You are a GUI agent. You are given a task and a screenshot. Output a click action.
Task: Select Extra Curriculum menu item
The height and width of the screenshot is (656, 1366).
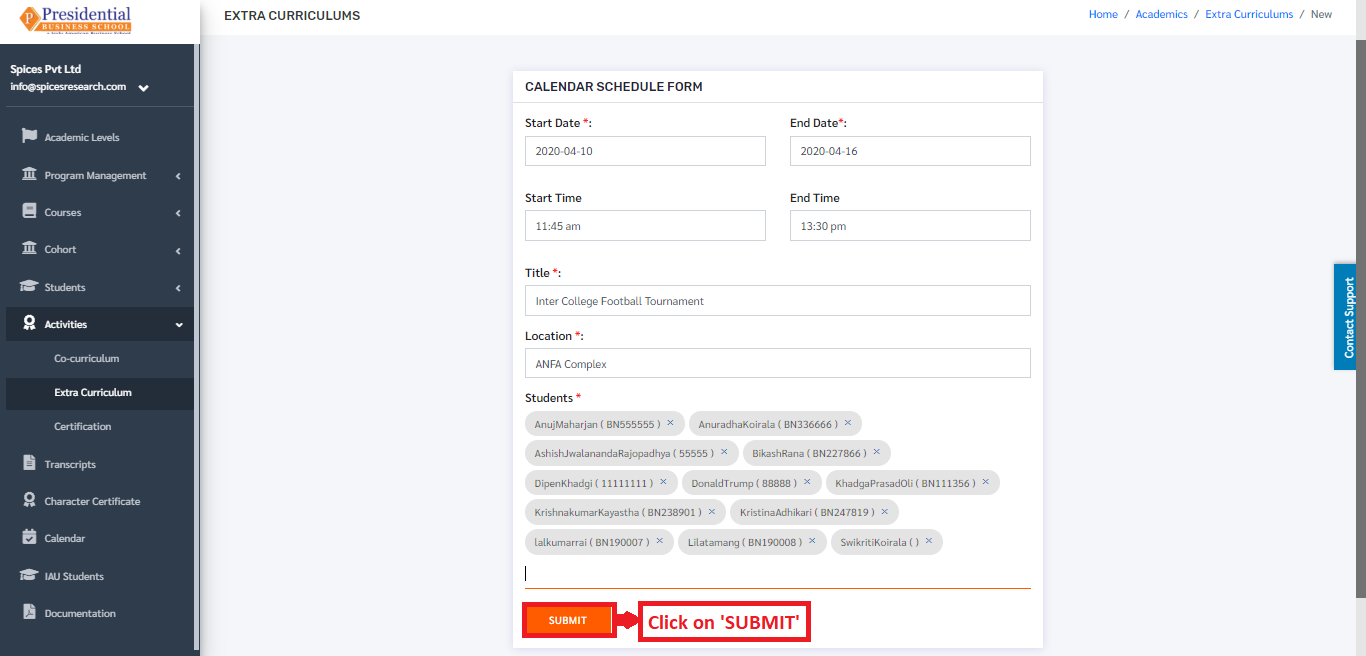pyautogui.click(x=93, y=392)
